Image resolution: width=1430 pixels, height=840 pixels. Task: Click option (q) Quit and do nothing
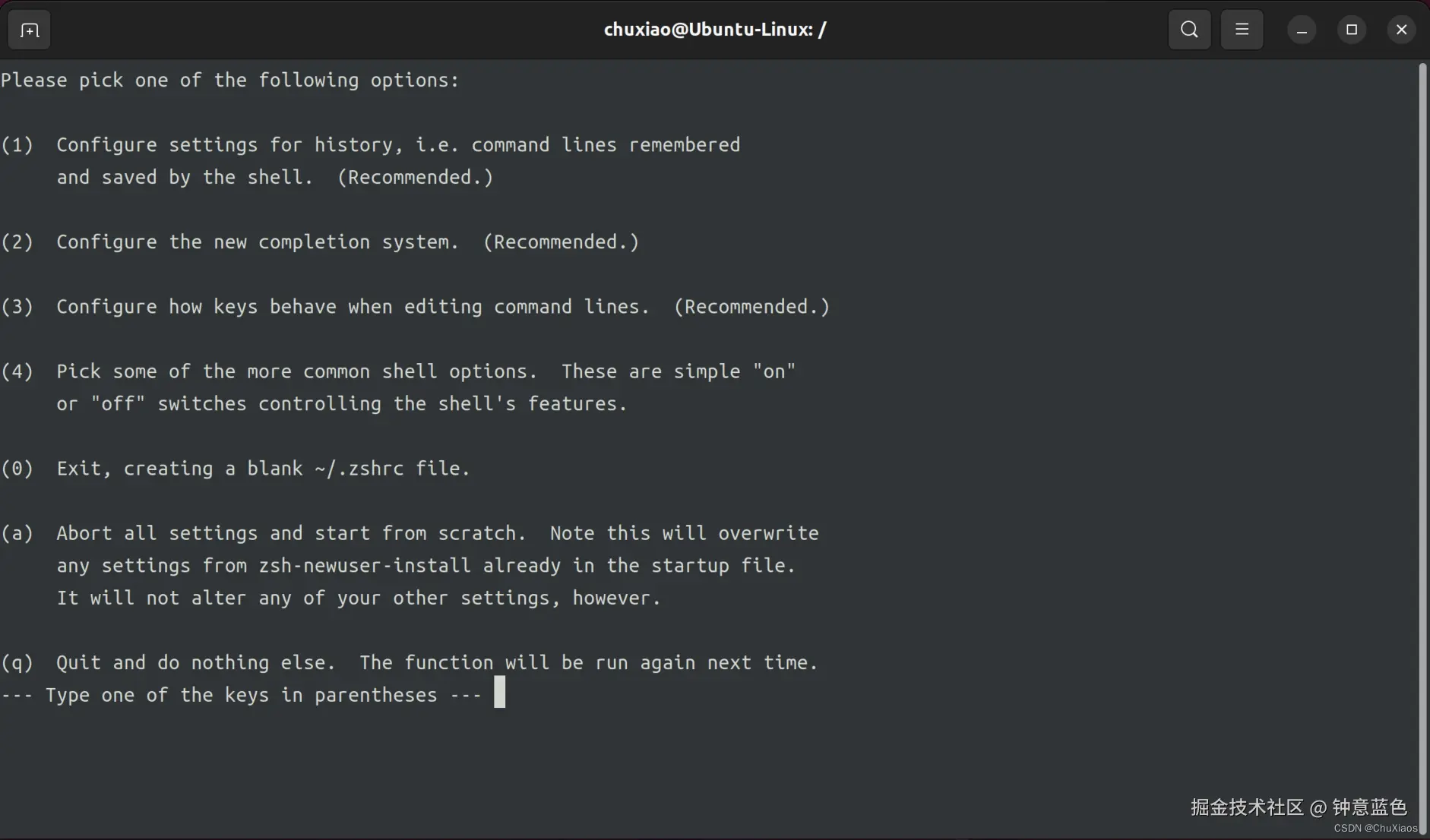(410, 663)
